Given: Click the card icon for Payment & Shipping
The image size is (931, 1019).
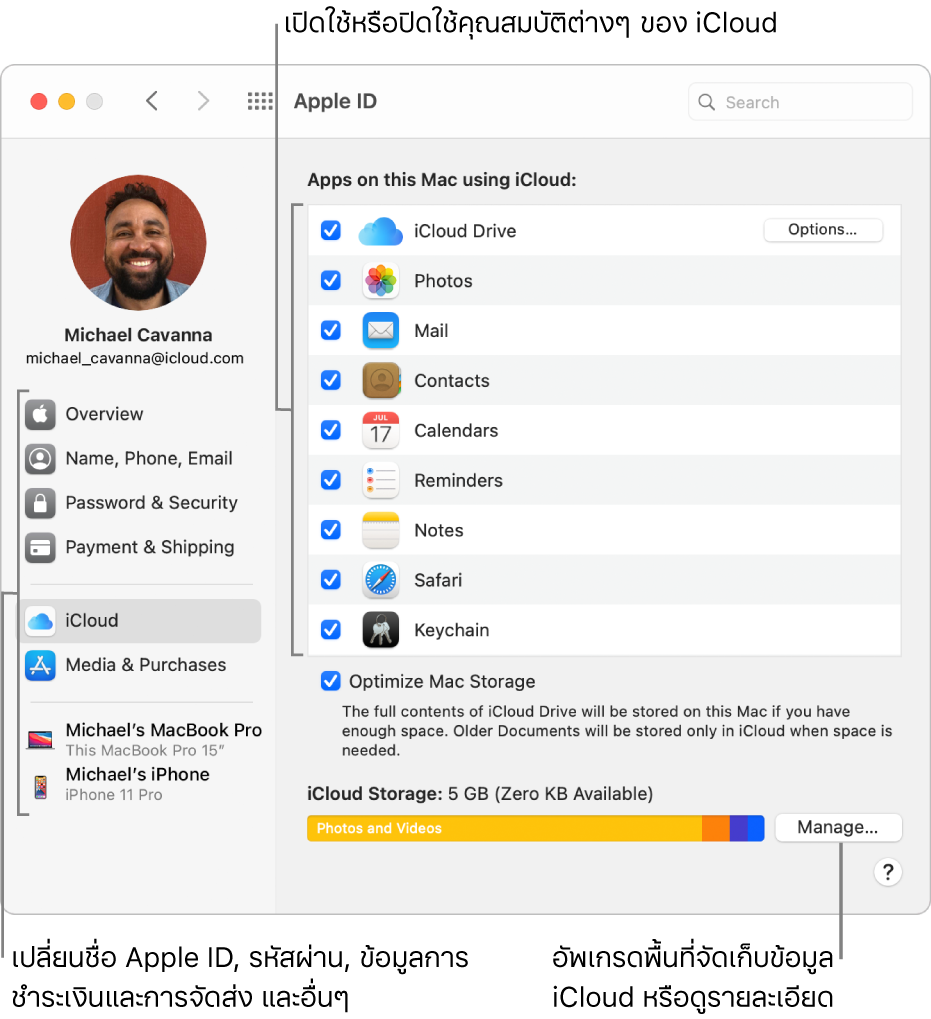Looking at the screenshot, I should (40, 547).
